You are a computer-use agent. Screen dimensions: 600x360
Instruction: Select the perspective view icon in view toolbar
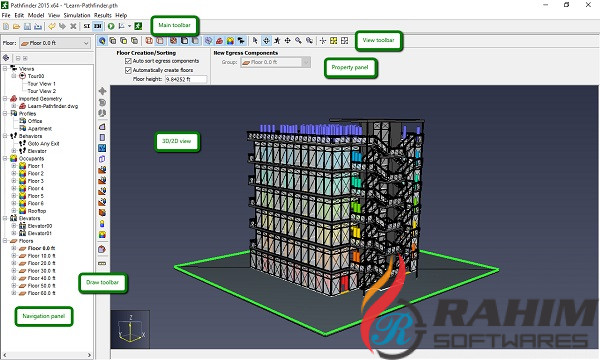102,41
